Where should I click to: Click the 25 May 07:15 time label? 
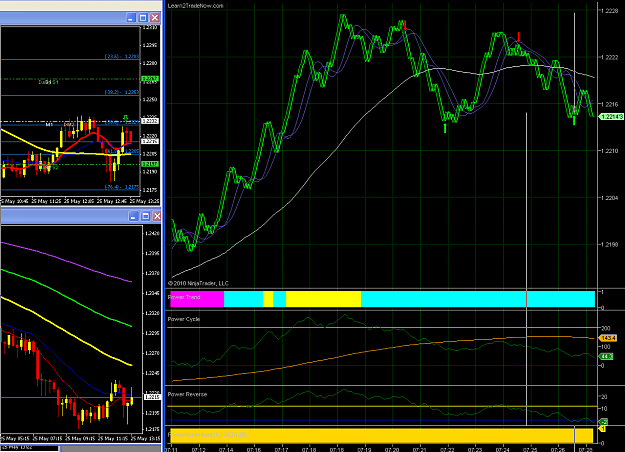coord(47,438)
